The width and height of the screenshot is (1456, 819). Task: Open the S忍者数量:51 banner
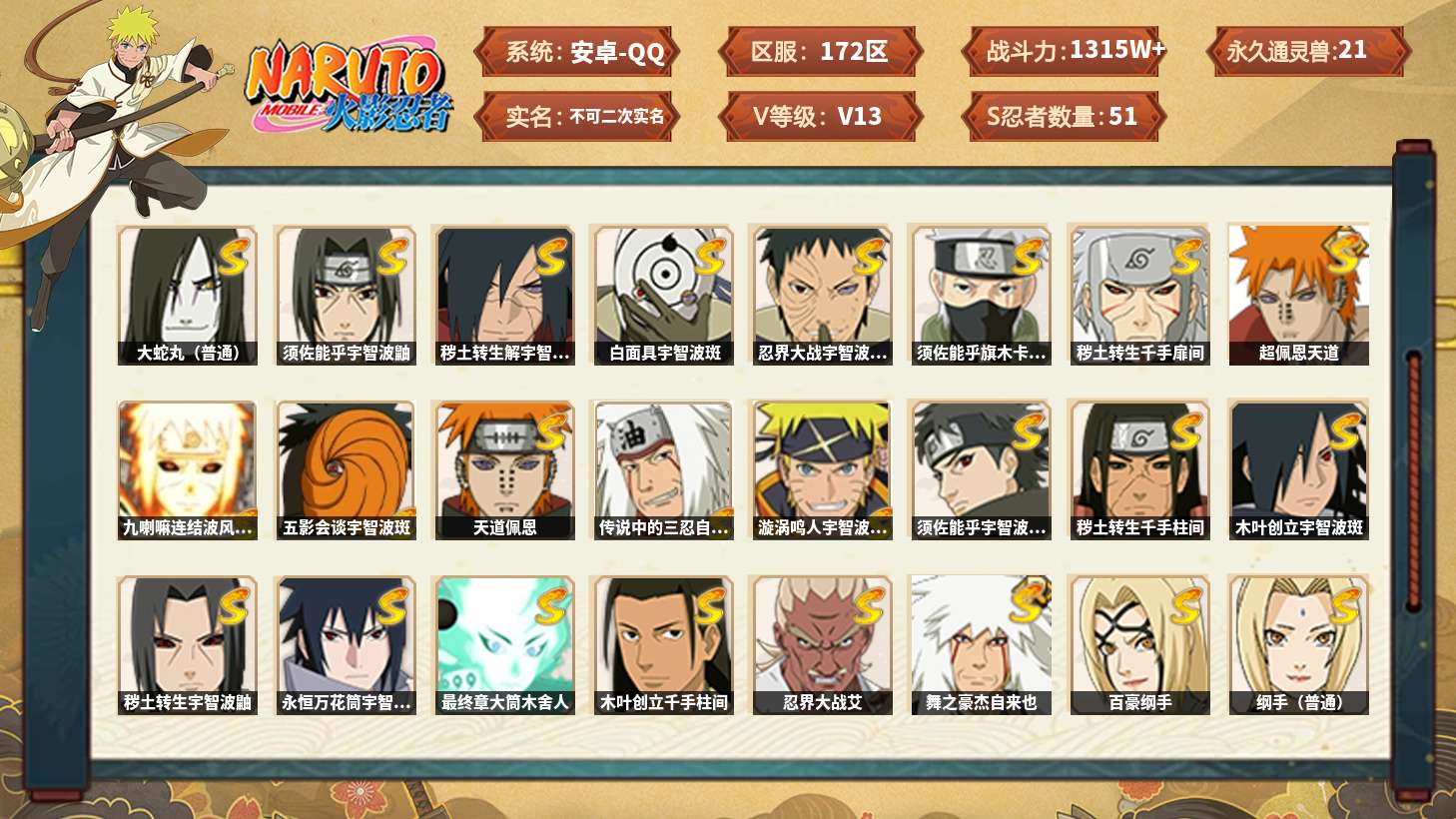[1065, 116]
